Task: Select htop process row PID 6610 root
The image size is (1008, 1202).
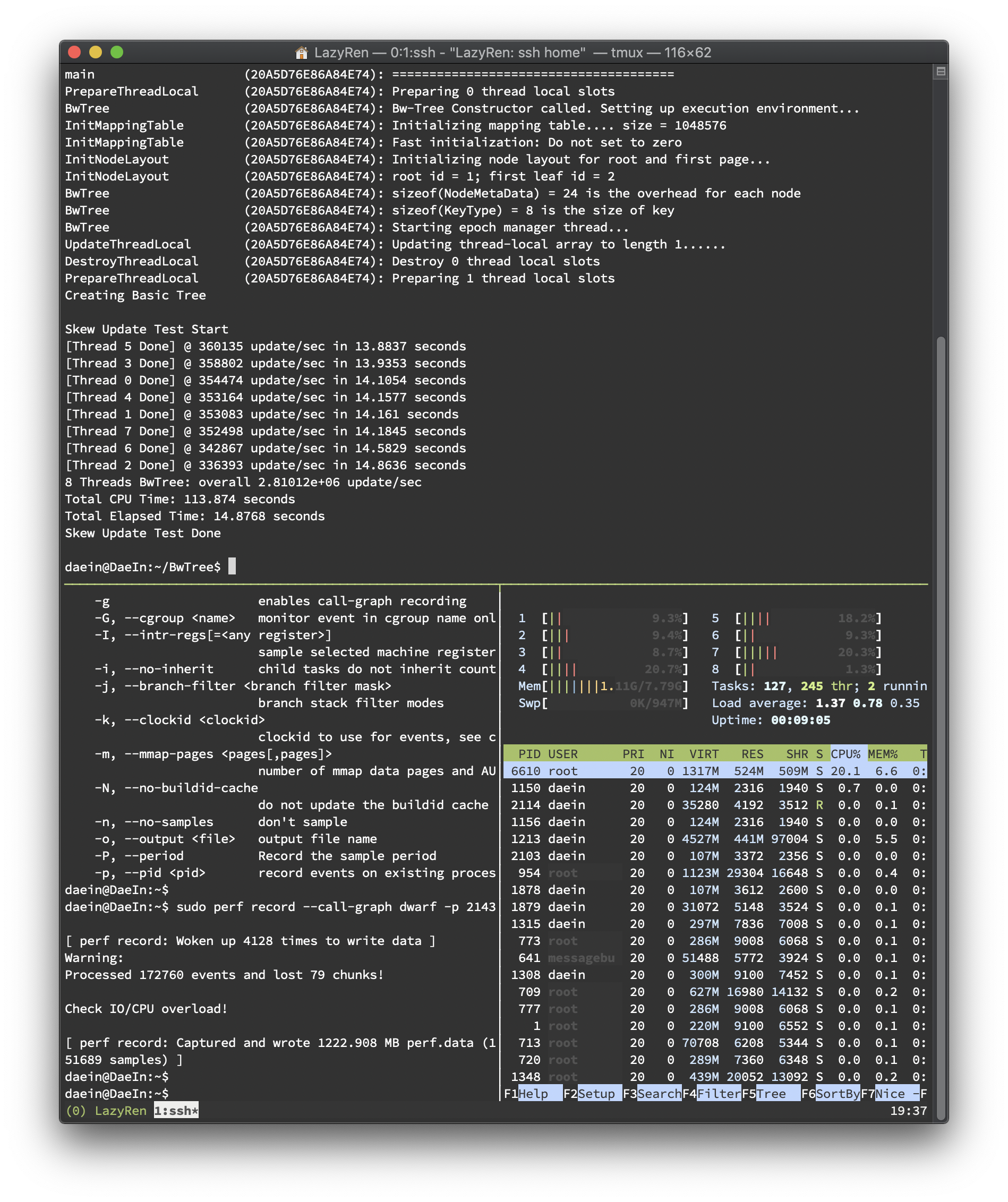Action: tap(715, 771)
